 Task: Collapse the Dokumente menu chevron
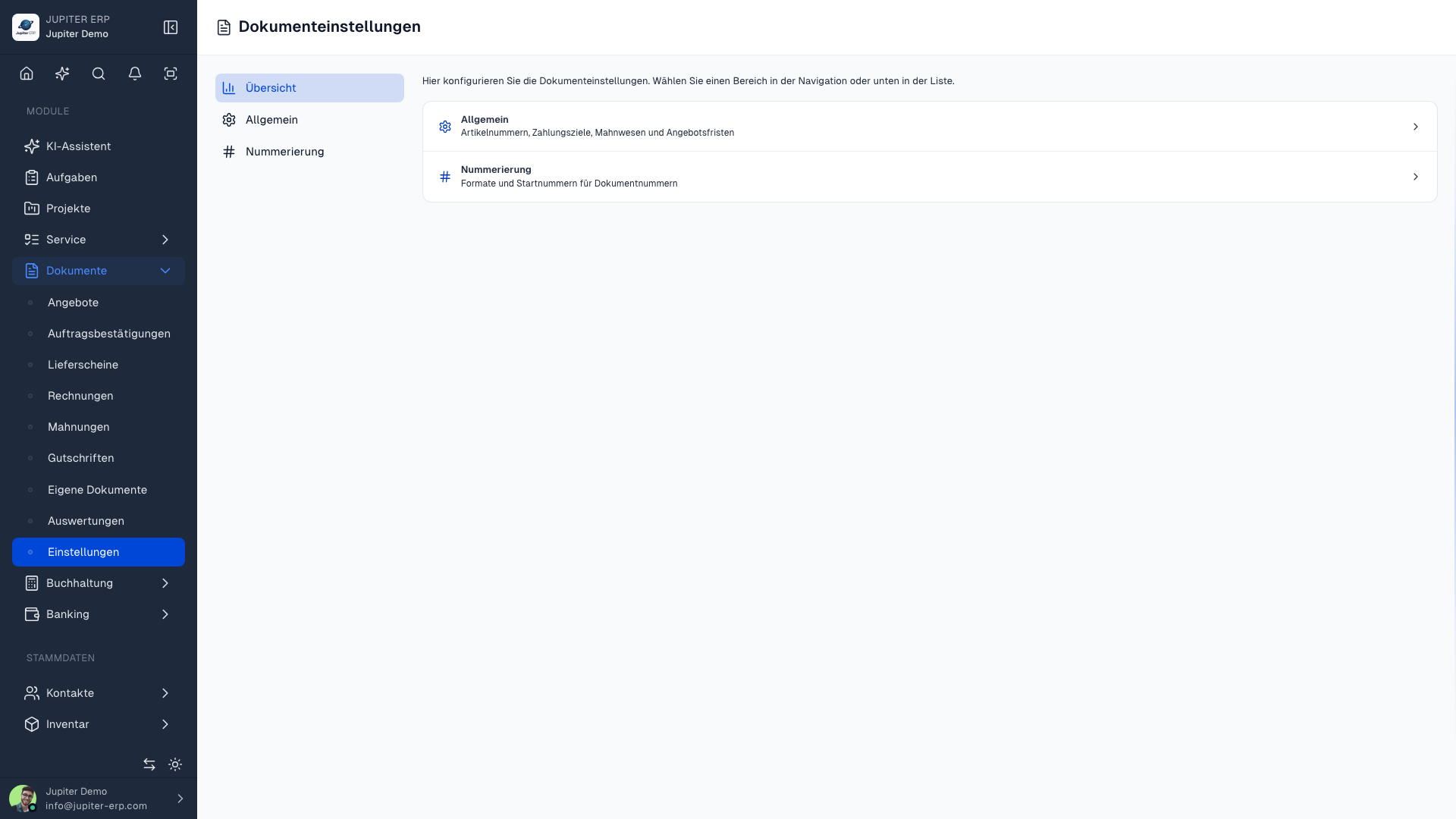coord(165,271)
